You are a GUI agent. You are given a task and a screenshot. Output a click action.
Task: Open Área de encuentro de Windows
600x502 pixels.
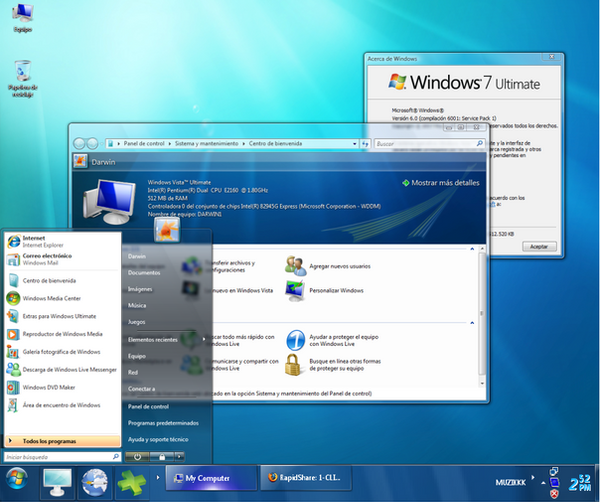click(62, 405)
